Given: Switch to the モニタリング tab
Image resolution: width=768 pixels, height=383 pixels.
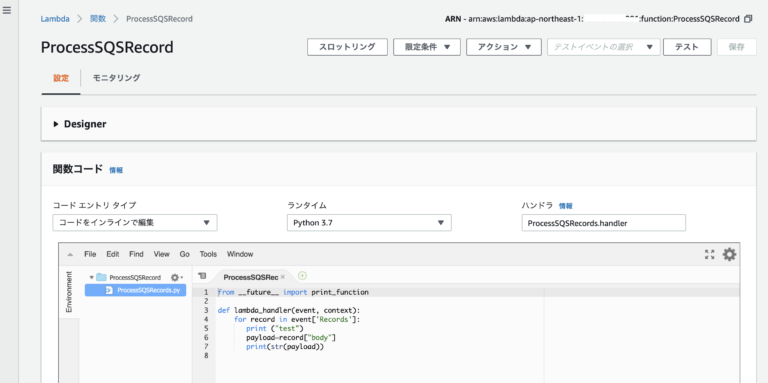Looking at the screenshot, I should click(x=117, y=78).
